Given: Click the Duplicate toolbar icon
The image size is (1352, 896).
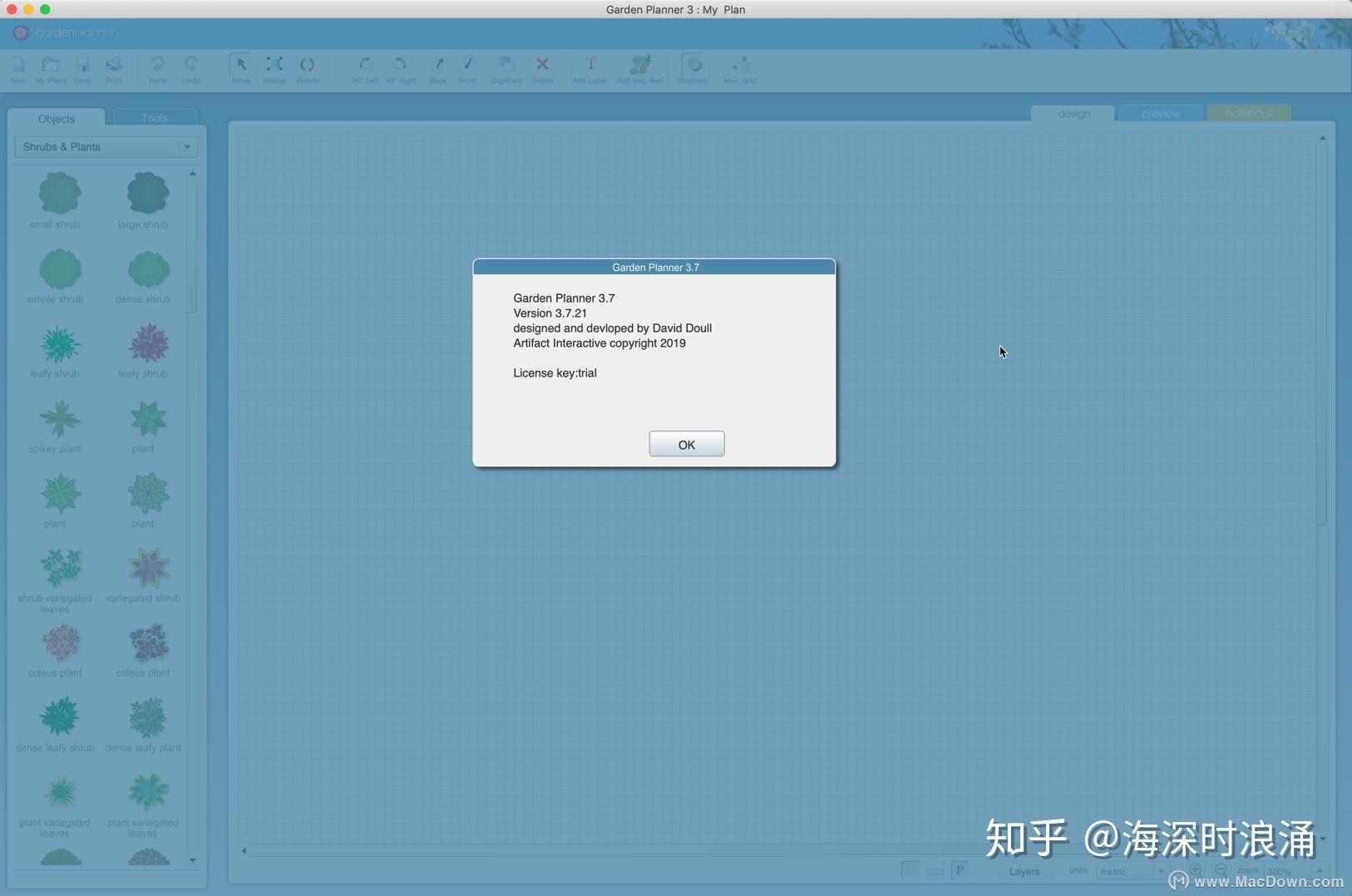Looking at the screenshot, I should pyautogui.click(x=506, y=66).
